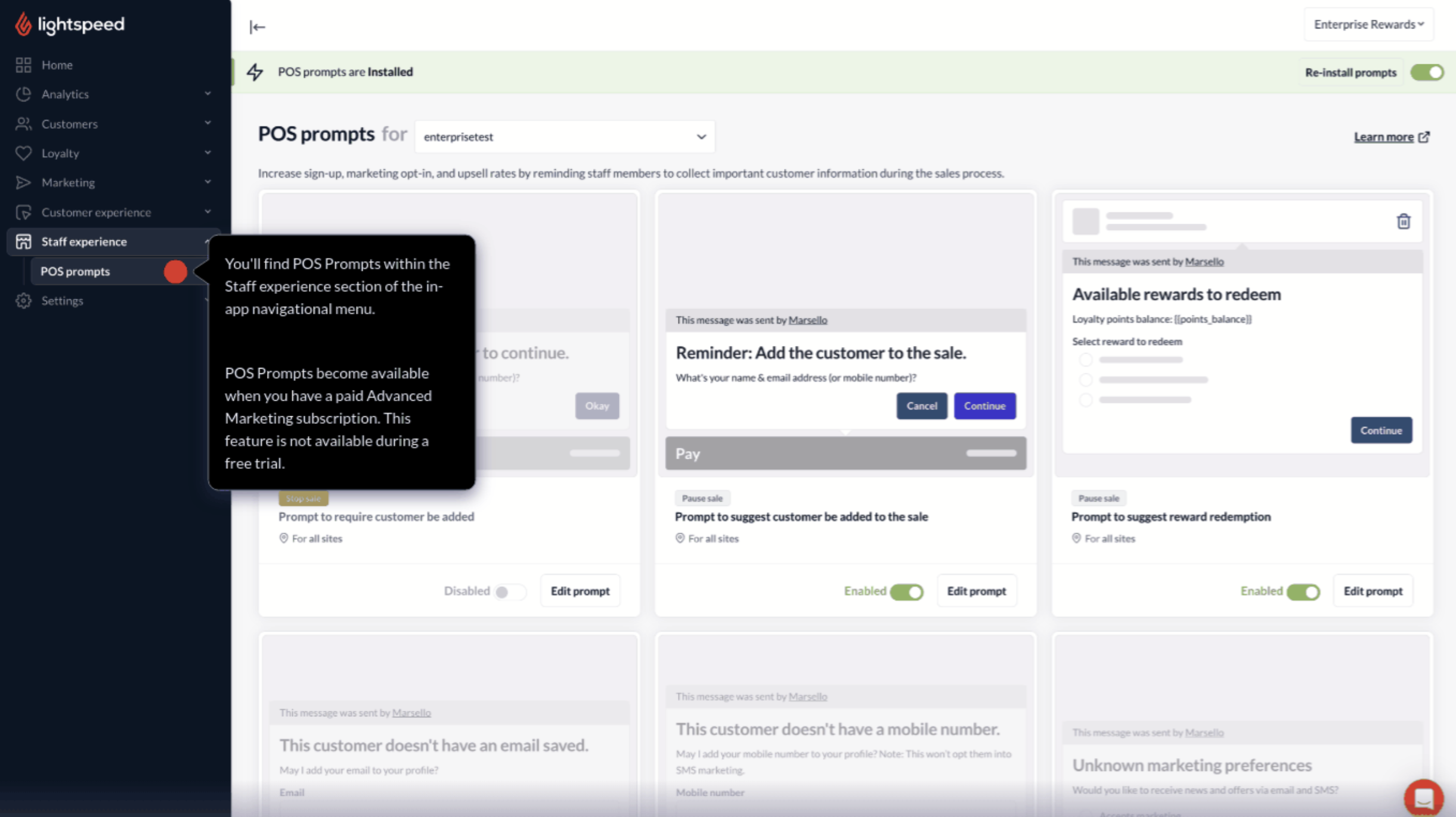
Task: Click the Marketing paper-plane icon
Action: click(23, 182)
